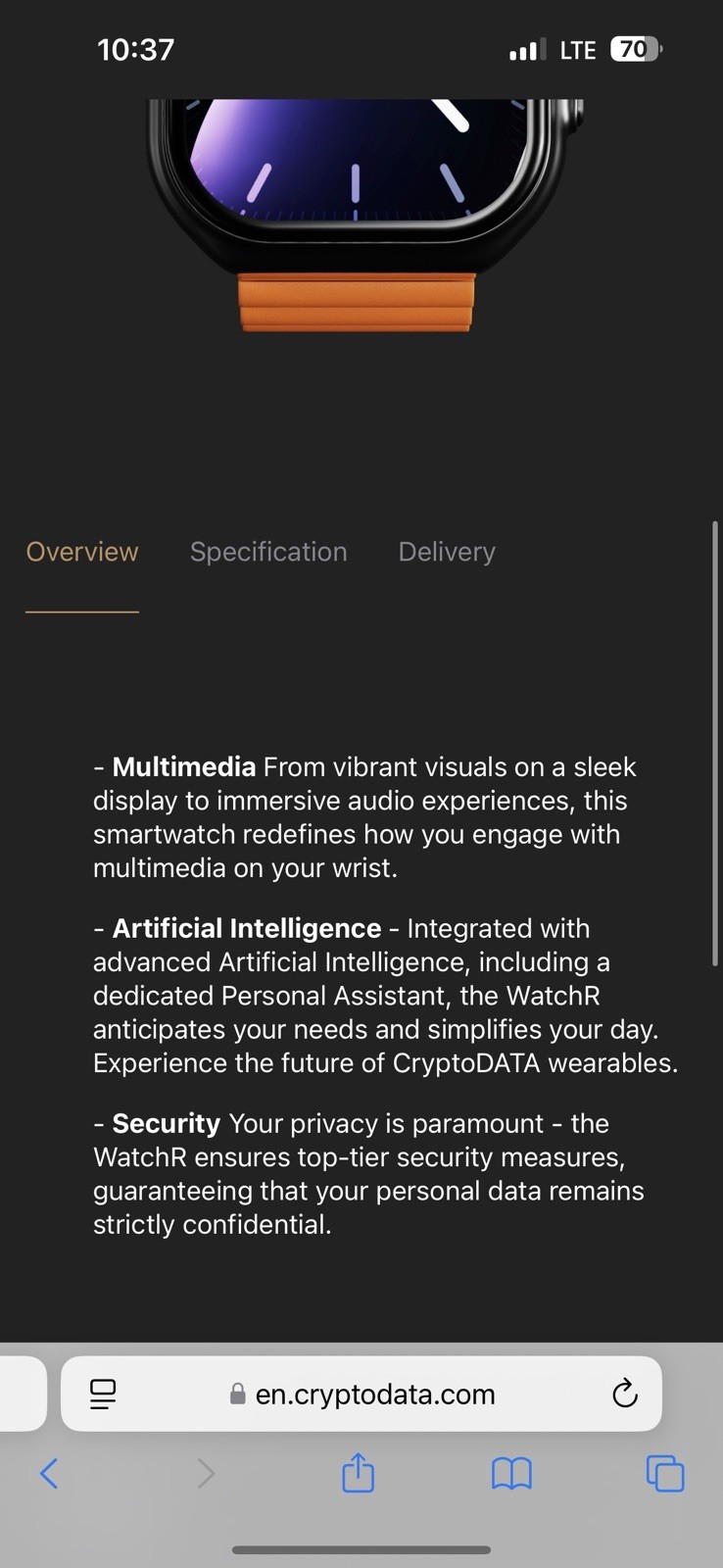
Task: Tap the page scrollbar on the right
Action: pos(715,745)
